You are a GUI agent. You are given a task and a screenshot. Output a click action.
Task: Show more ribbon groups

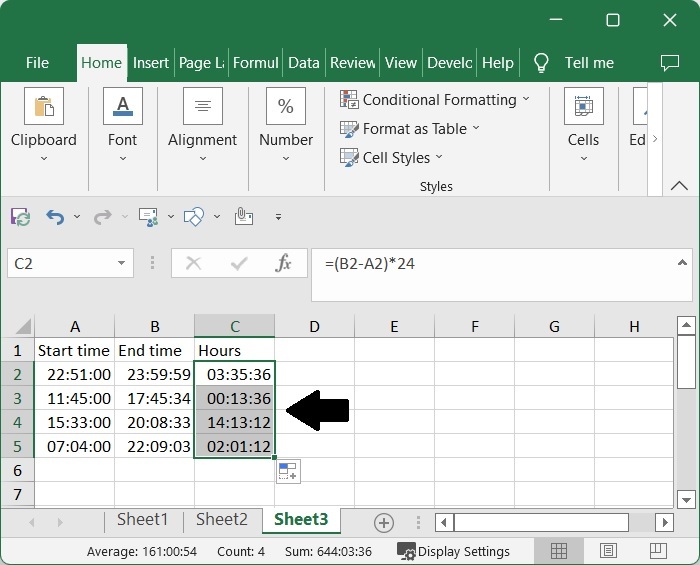tap(655, 139)
